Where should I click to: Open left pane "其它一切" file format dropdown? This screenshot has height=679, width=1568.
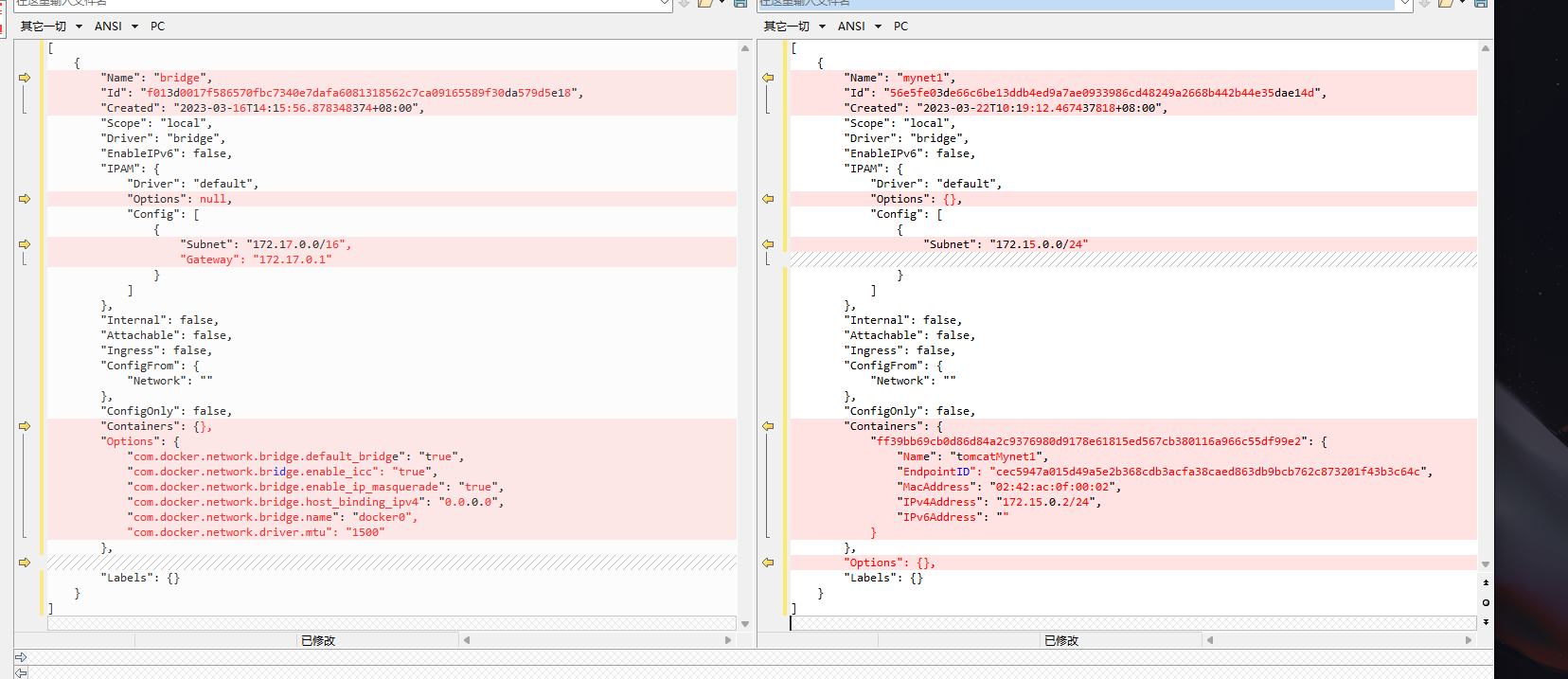point(51,27)
